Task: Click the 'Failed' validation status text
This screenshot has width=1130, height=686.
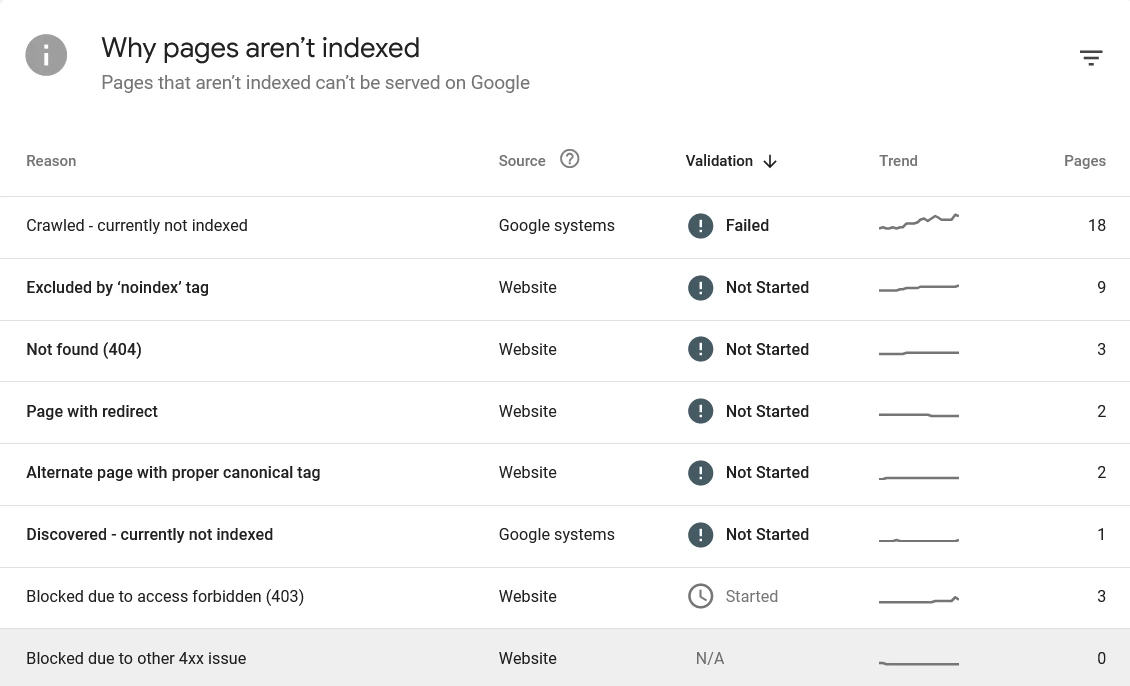Action: [x=747, y=226]
